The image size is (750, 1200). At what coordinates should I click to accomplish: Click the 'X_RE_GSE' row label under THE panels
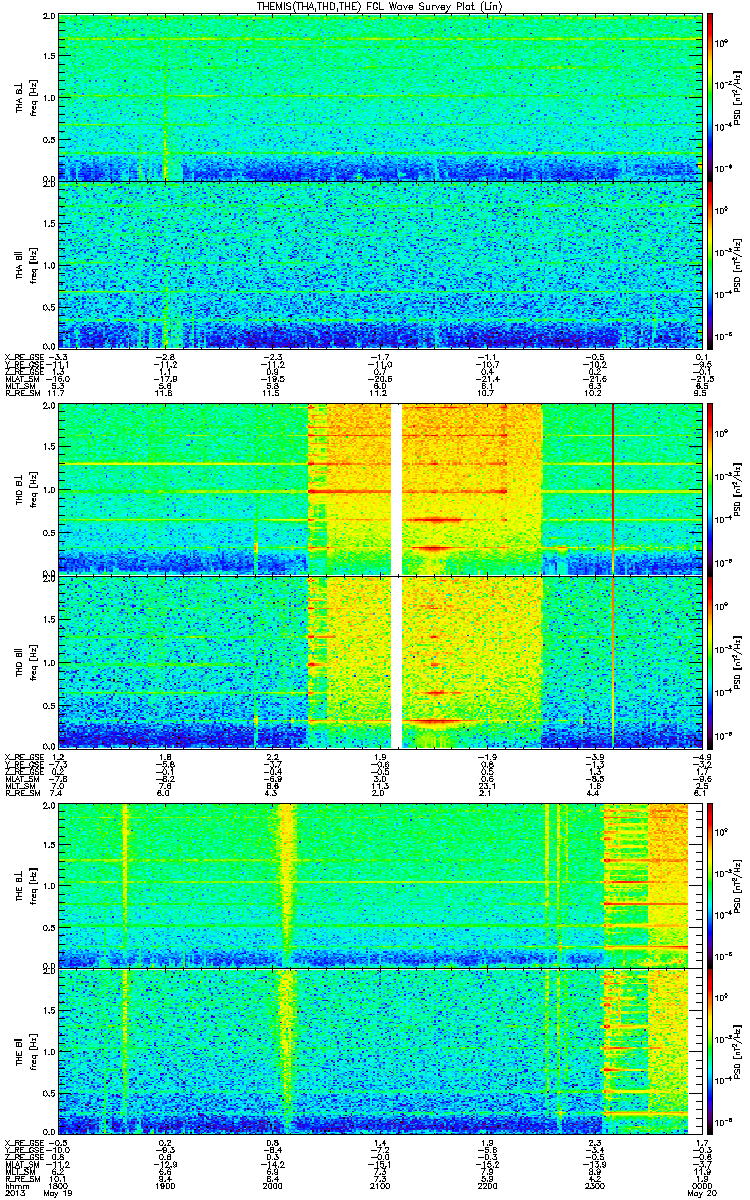[24, 1143]
